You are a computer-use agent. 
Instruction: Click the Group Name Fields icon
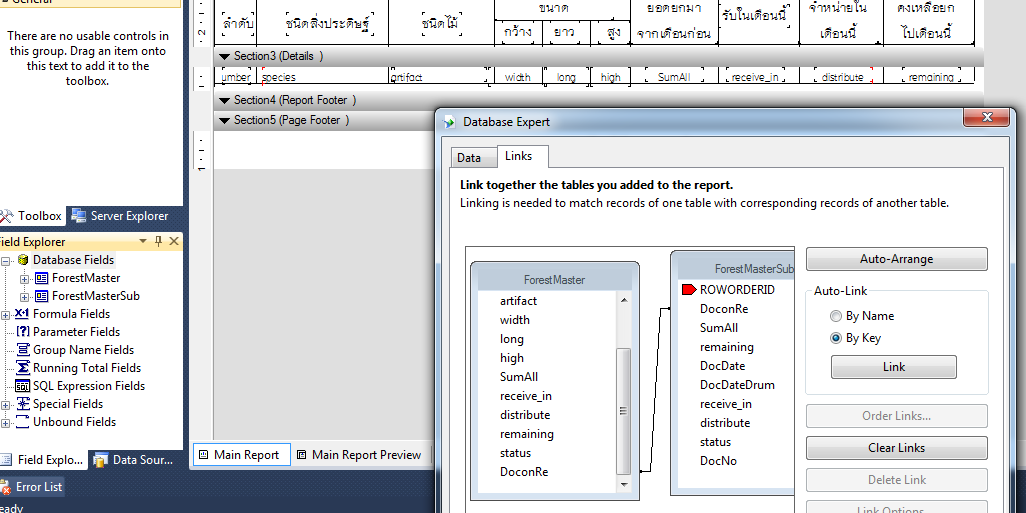click(x=23, y=350)
